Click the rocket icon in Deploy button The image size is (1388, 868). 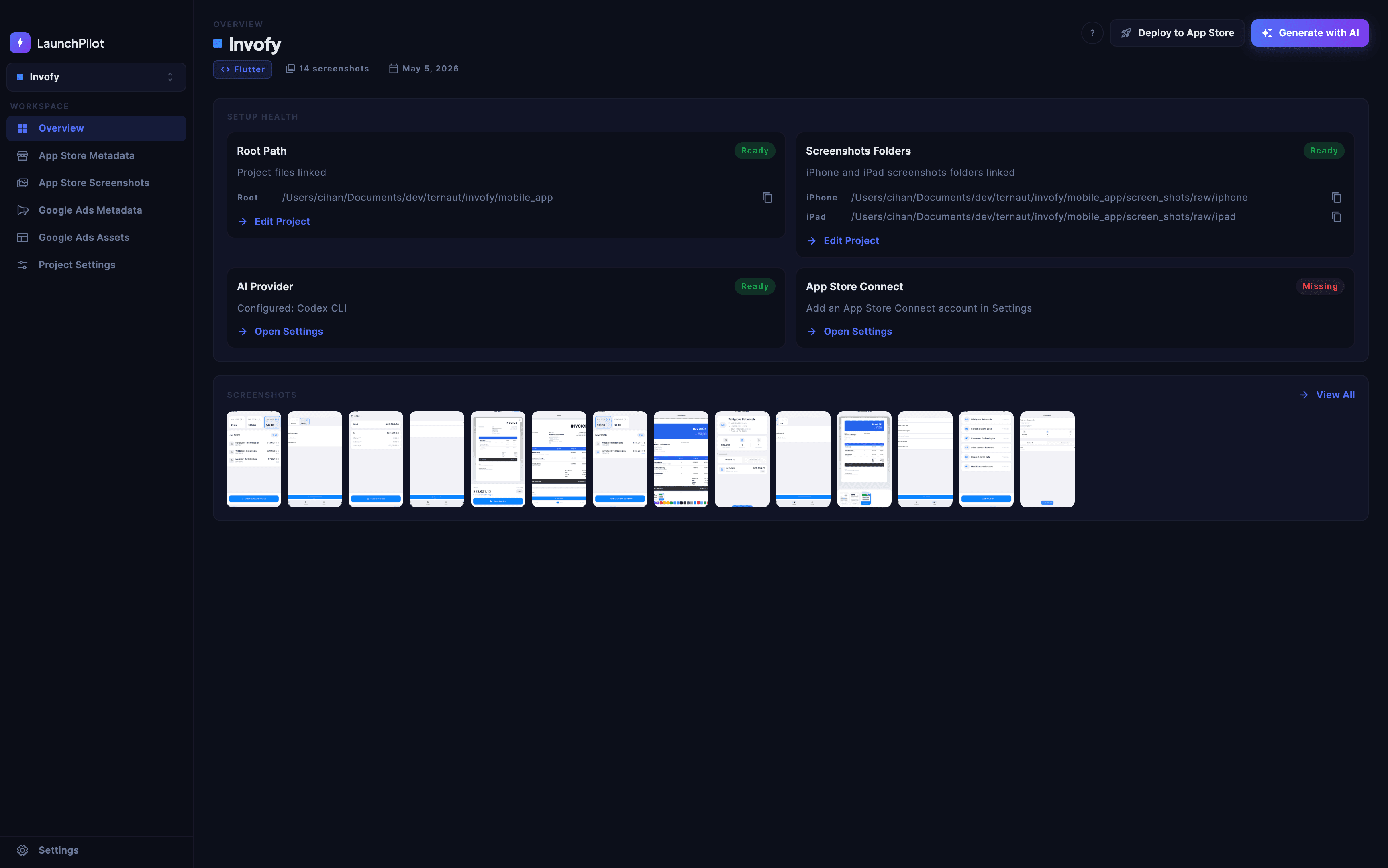(x=1126, y=33)
